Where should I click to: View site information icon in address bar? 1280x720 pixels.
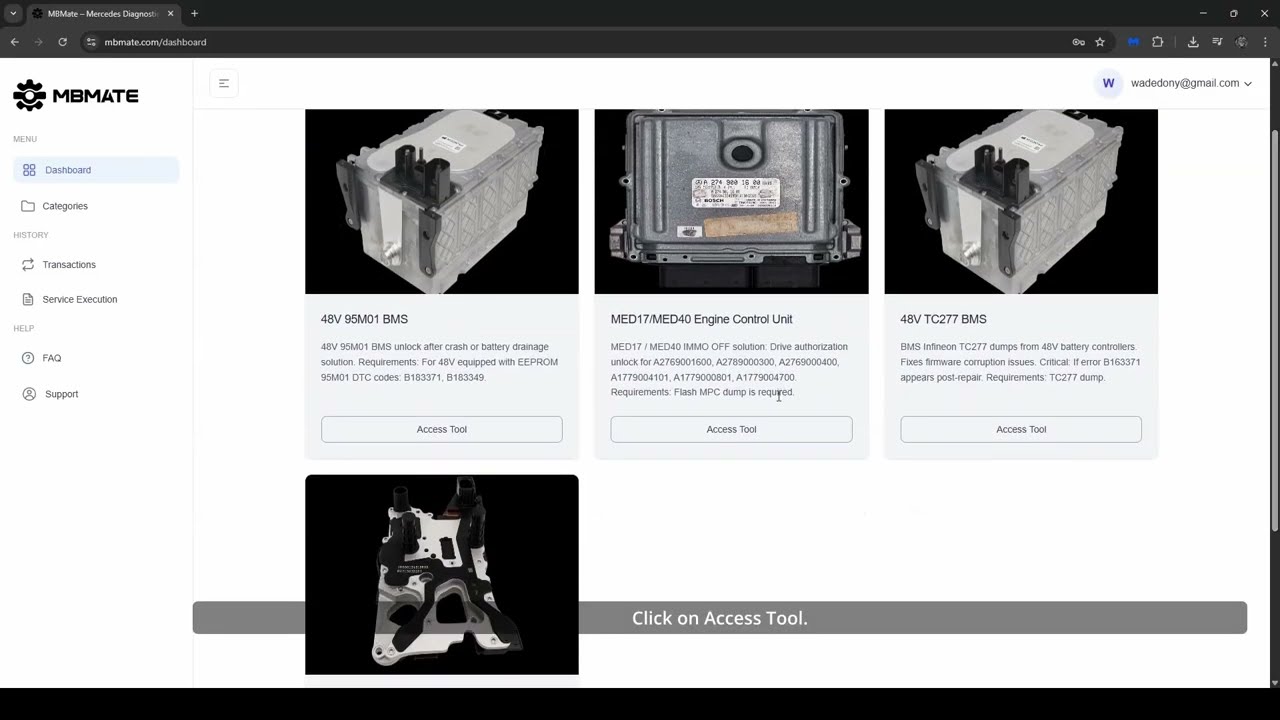pos(91,42)
